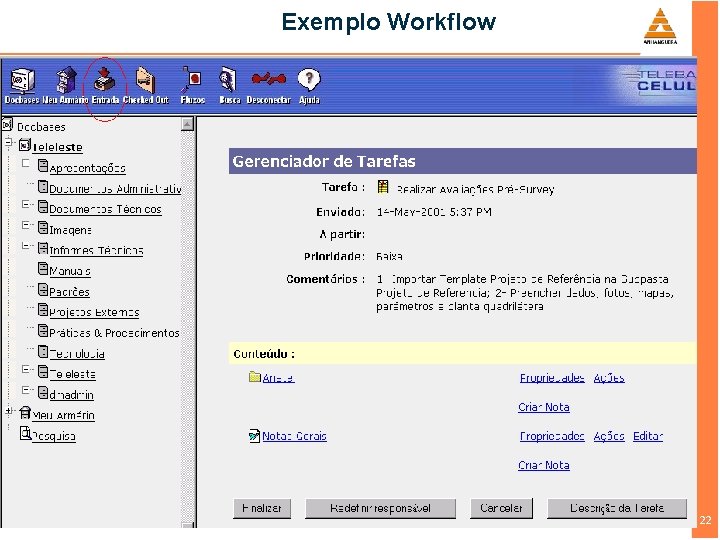Open the Teleleste docbase link
Viewport: 720px width, 540px height.
coord(57,147)
